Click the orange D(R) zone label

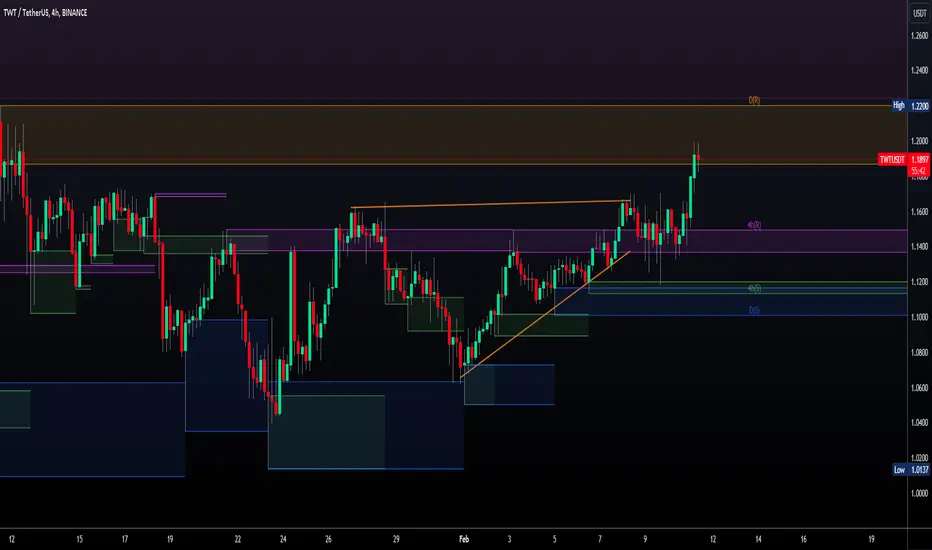[754, 100]
